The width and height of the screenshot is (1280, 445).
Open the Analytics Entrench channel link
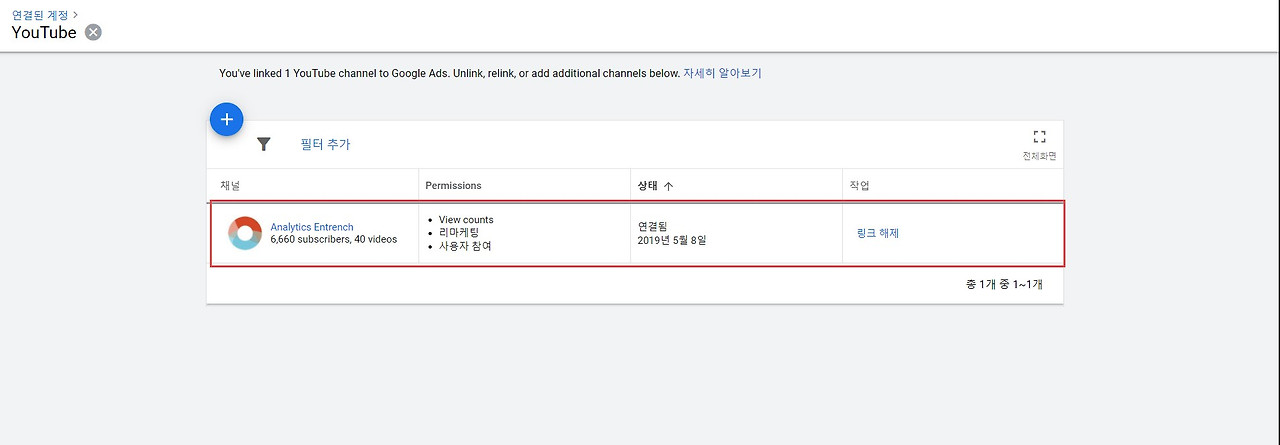click(x=311, y=227)
